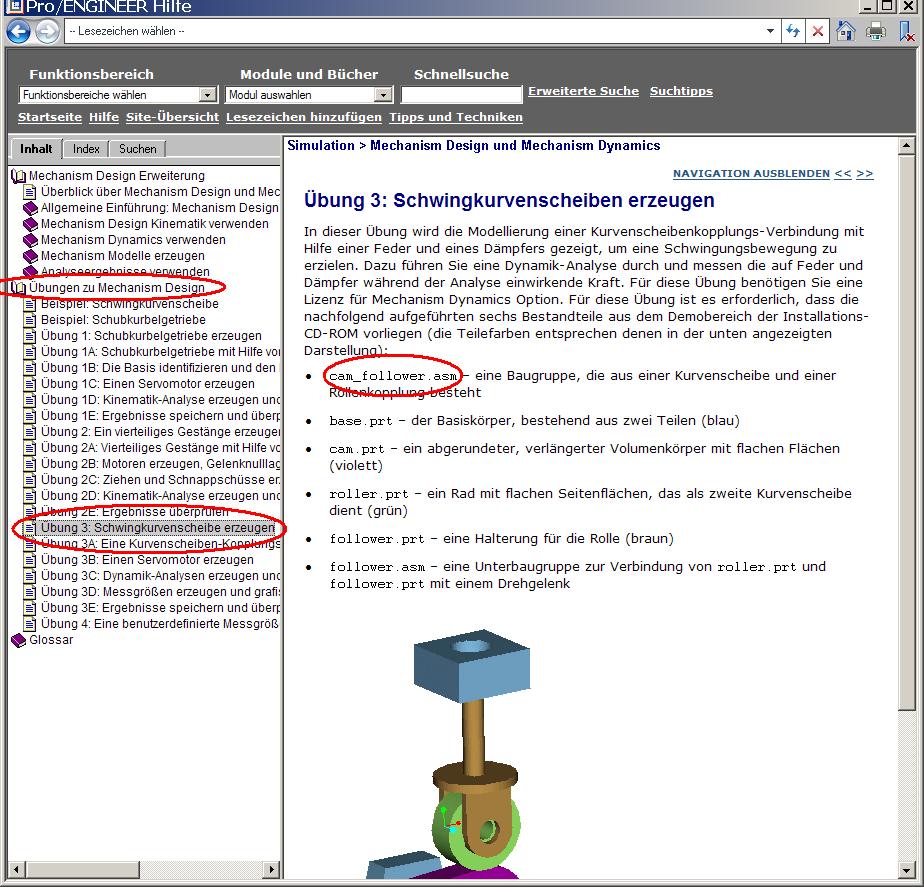This screenshot has height=887, width=924.
Task: Click the Refresh arrows icon
Action: point(793,31)
